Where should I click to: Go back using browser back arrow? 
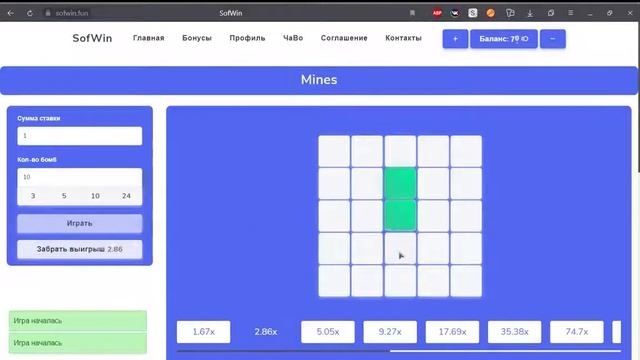[11, 13]
